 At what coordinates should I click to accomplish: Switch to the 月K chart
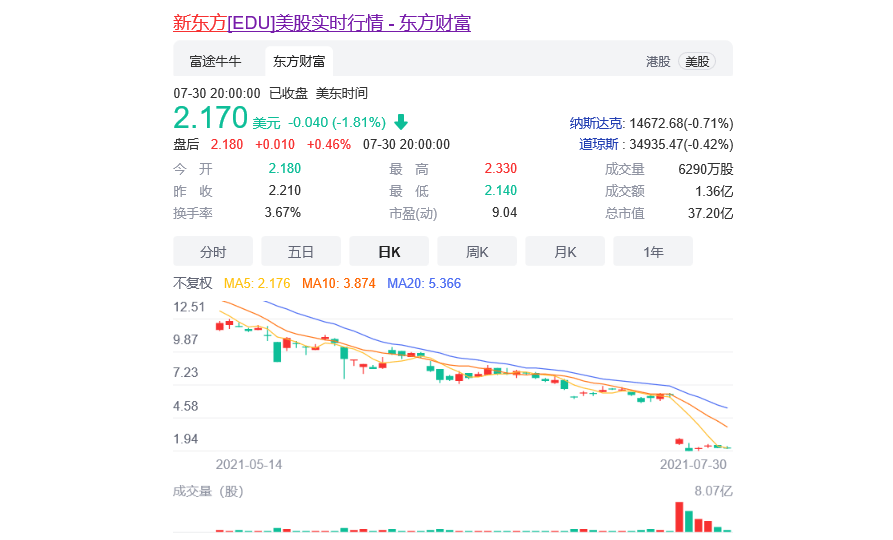point(565,251)
